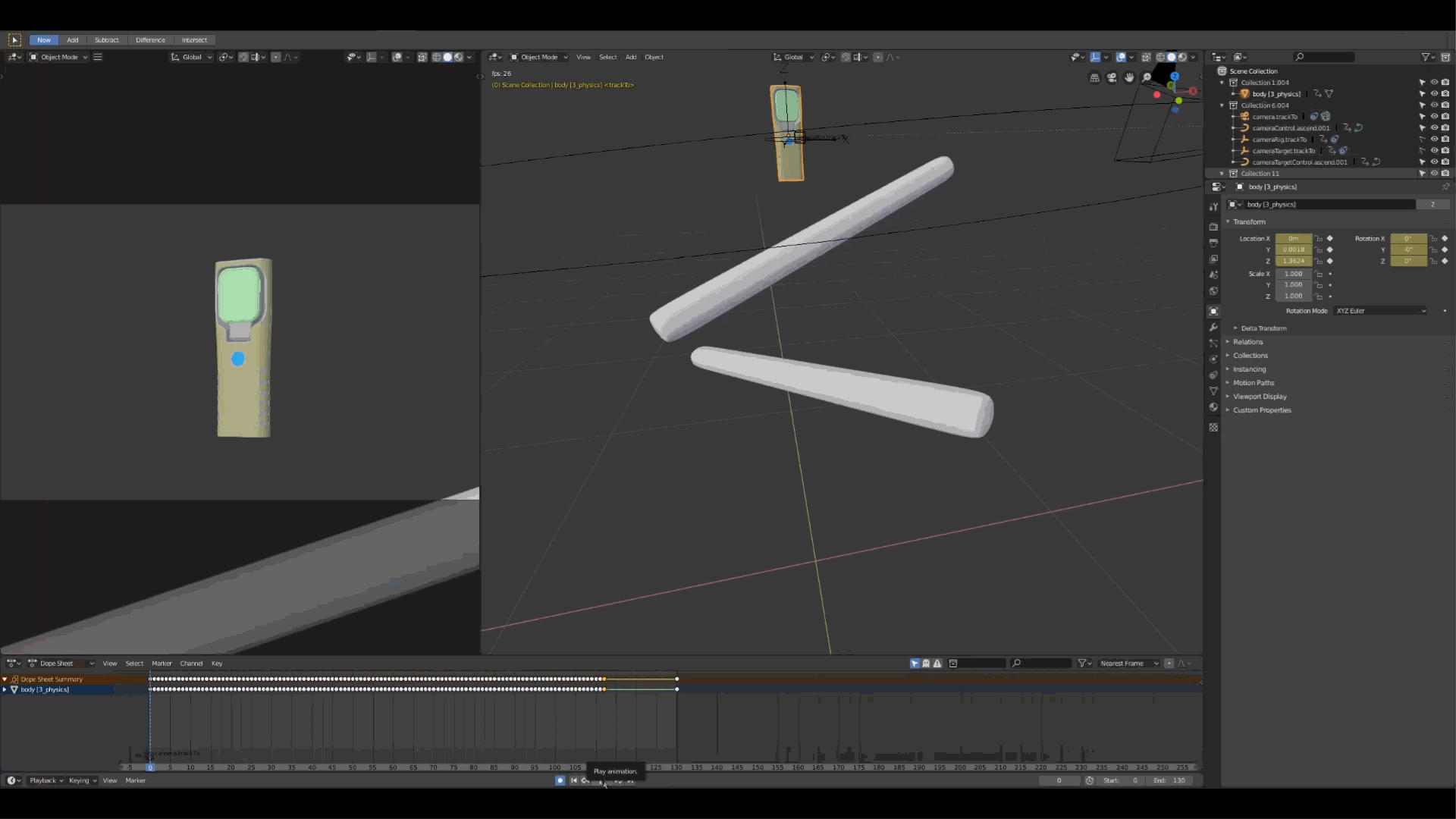Click the Subtract boolean mode button
This screenshot has height=819, width=1456.
pos(106,40)
